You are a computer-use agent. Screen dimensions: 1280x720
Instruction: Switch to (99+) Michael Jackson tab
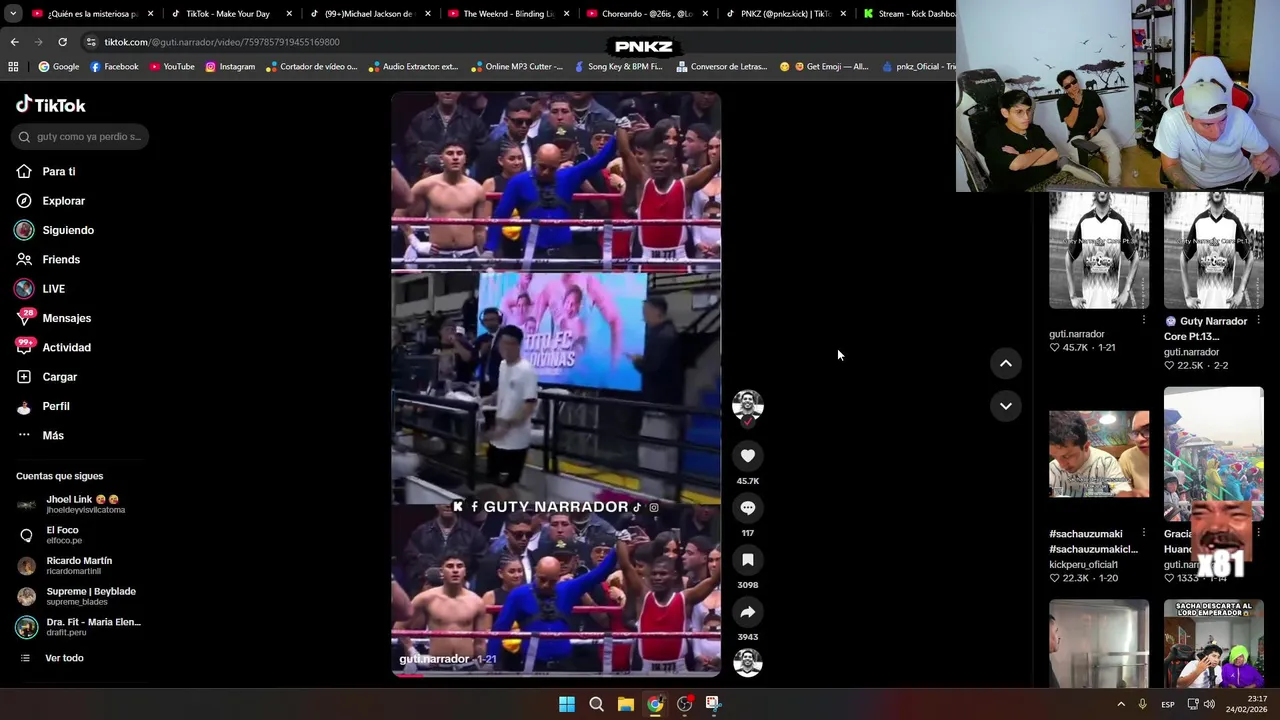369,14
